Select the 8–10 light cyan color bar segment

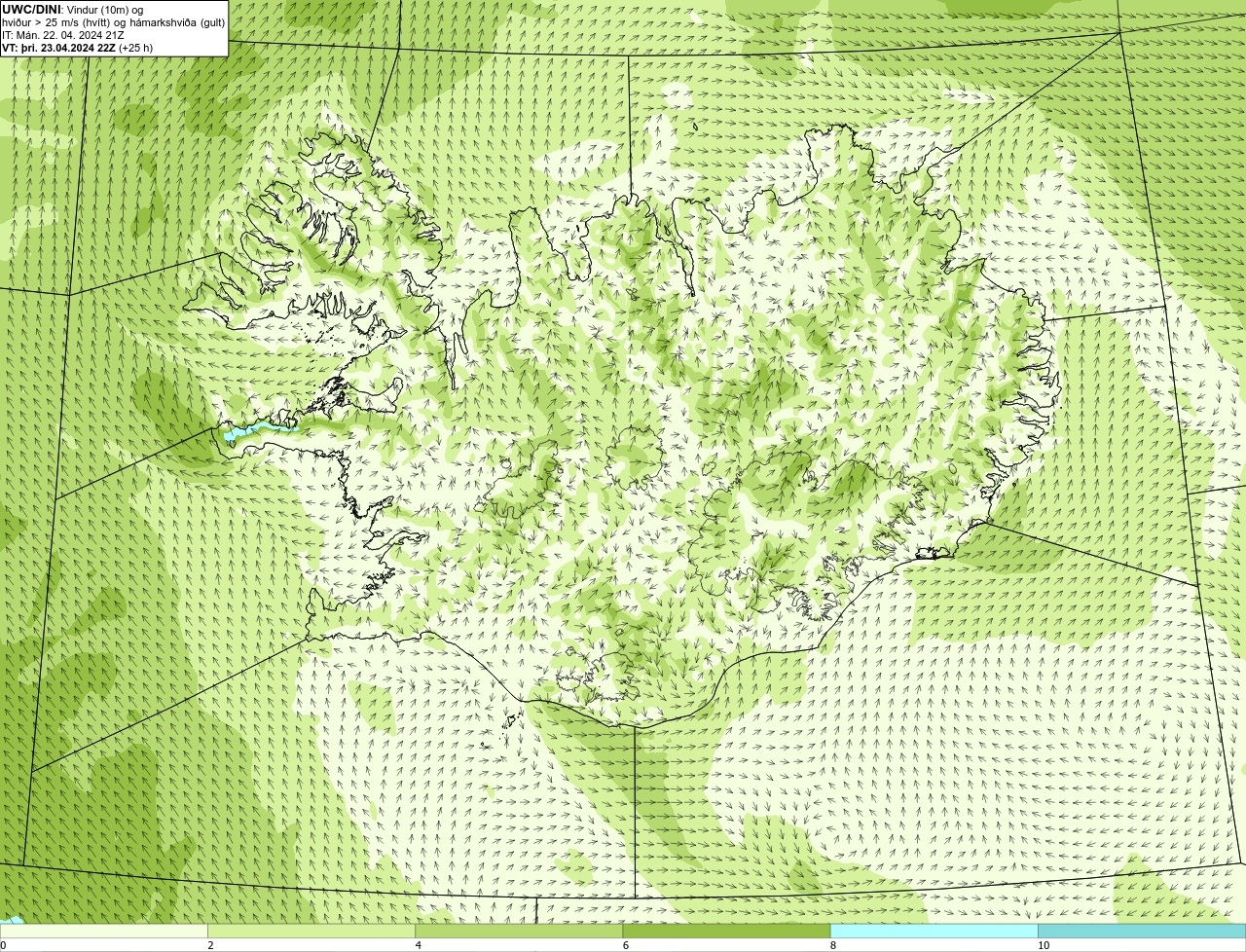pyautogui.click(x=934, y=932)
